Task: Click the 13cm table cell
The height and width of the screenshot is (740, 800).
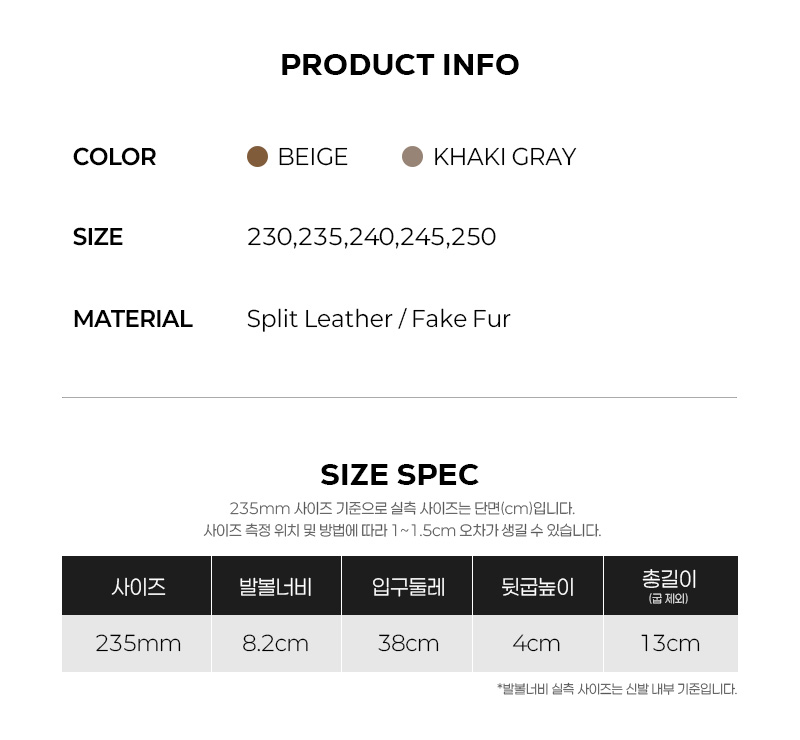Action: pos(670,644)
